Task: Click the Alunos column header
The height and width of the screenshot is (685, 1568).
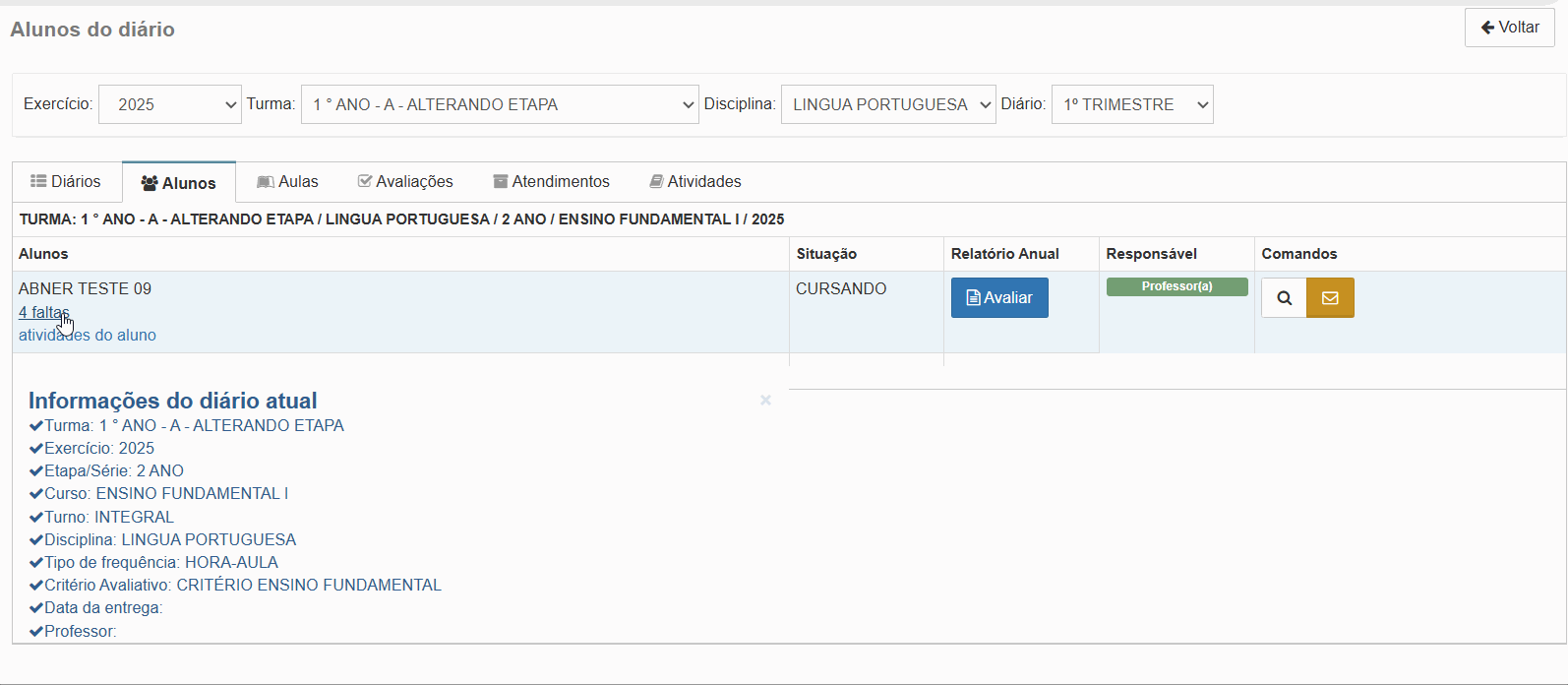Action: click(43, 254)
